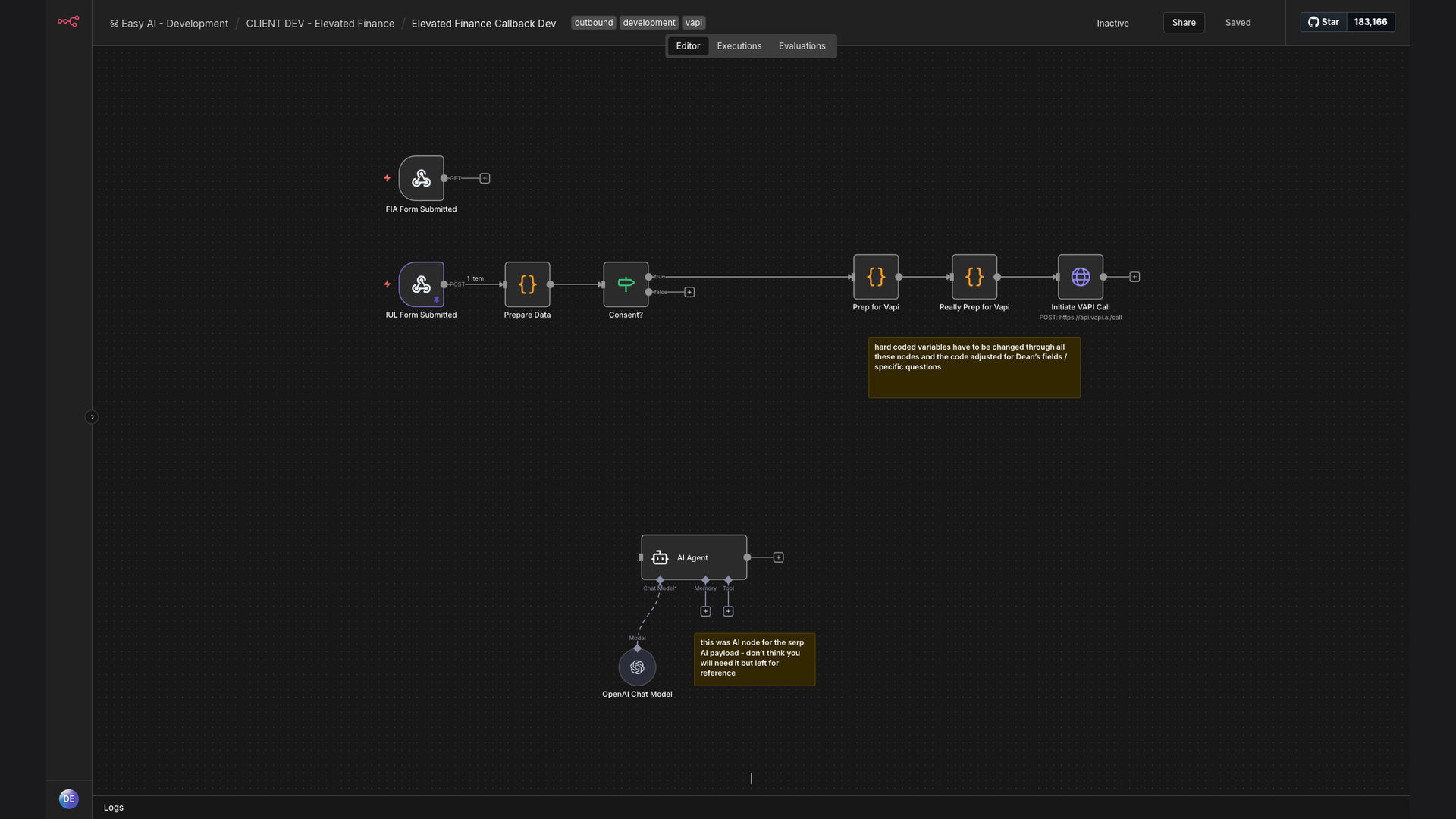Viewport: 1456px width, 819px height.
Task: Add node after FIA Form Submitted output
Action: [x=485, y=178]
